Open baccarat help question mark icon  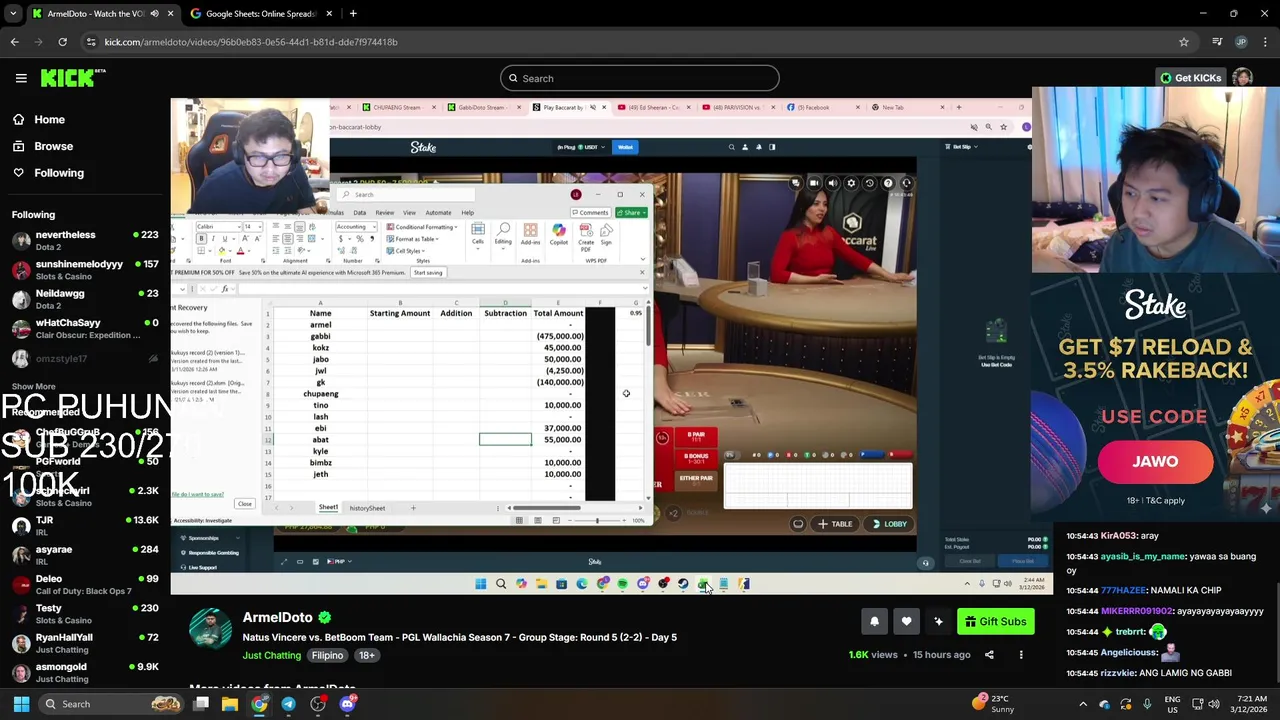coord(888,183)
